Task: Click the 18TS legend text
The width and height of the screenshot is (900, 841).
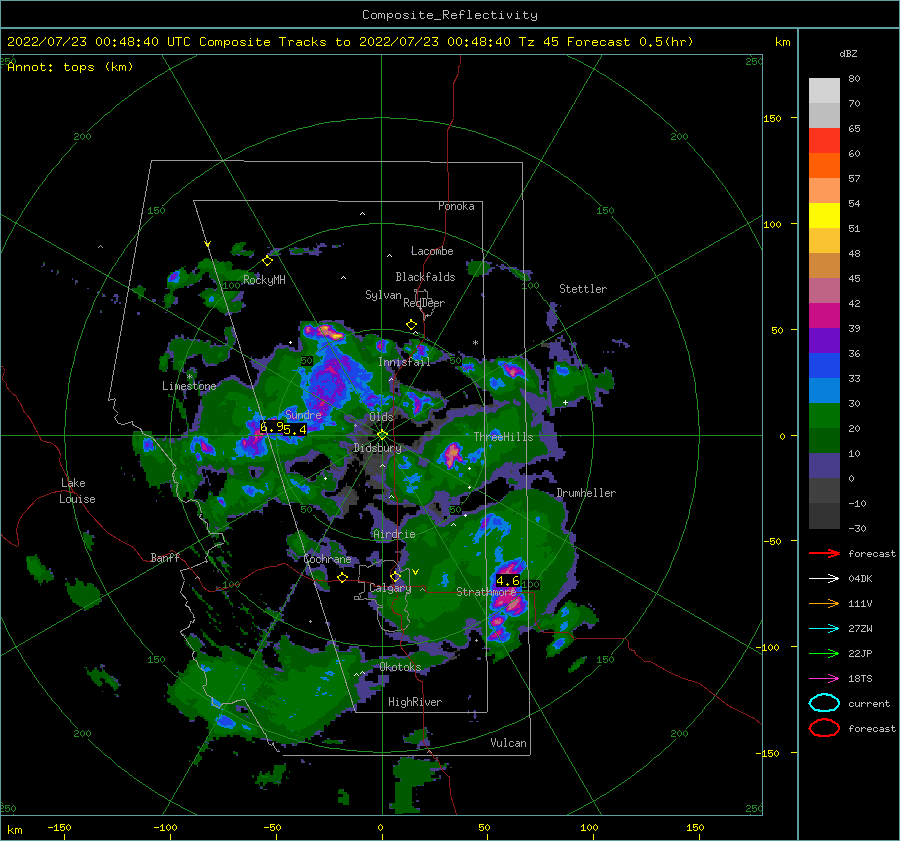Action: point(860,679)
